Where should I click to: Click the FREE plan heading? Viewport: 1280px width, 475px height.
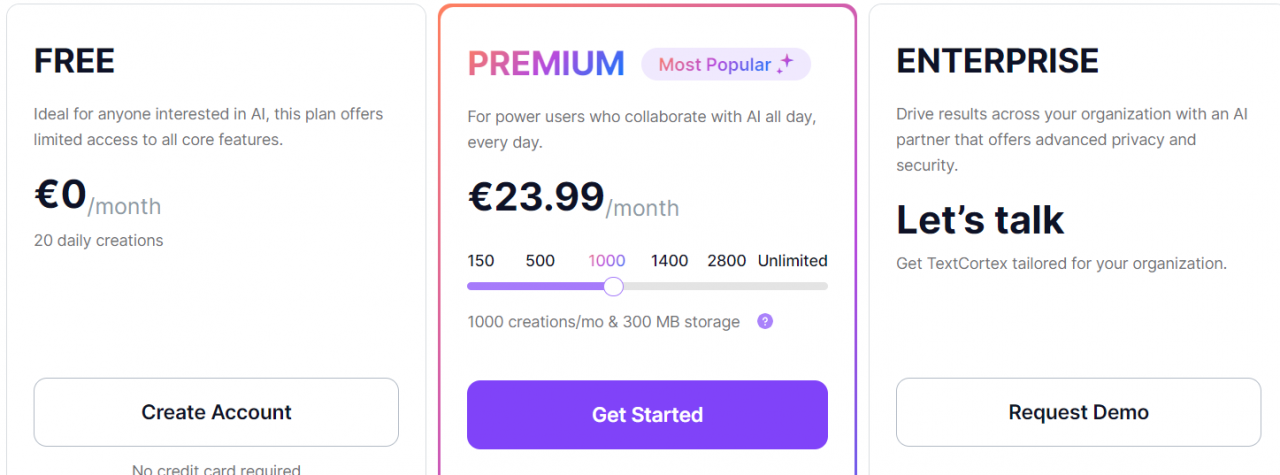(x=74, y=61)
